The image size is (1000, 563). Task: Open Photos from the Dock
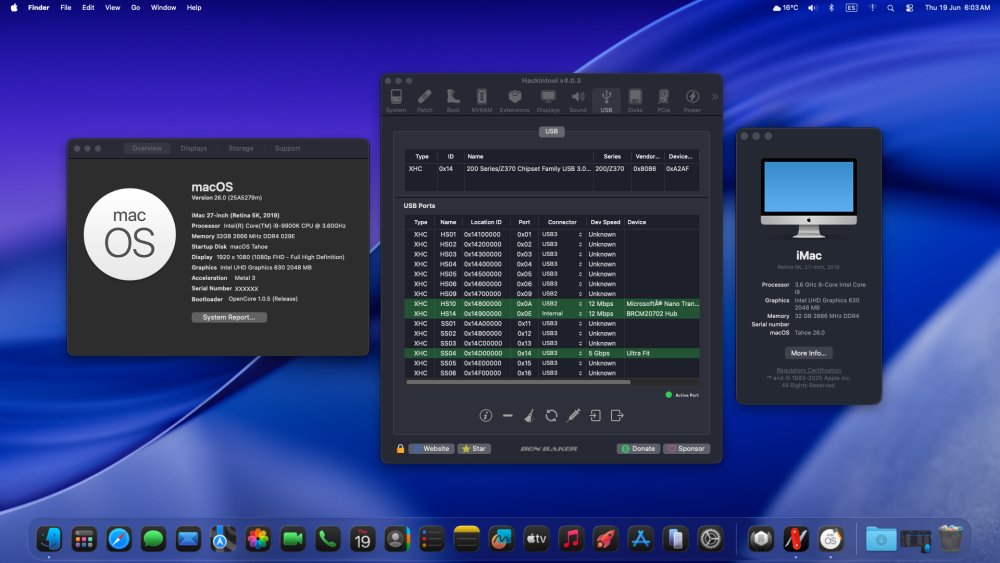pyautogui.click(x=258, y=539)
